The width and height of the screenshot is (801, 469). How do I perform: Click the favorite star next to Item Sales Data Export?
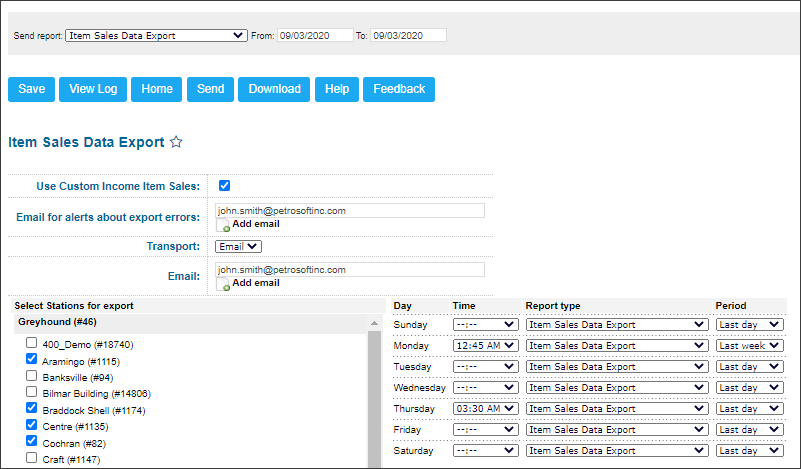click(176, 142)
